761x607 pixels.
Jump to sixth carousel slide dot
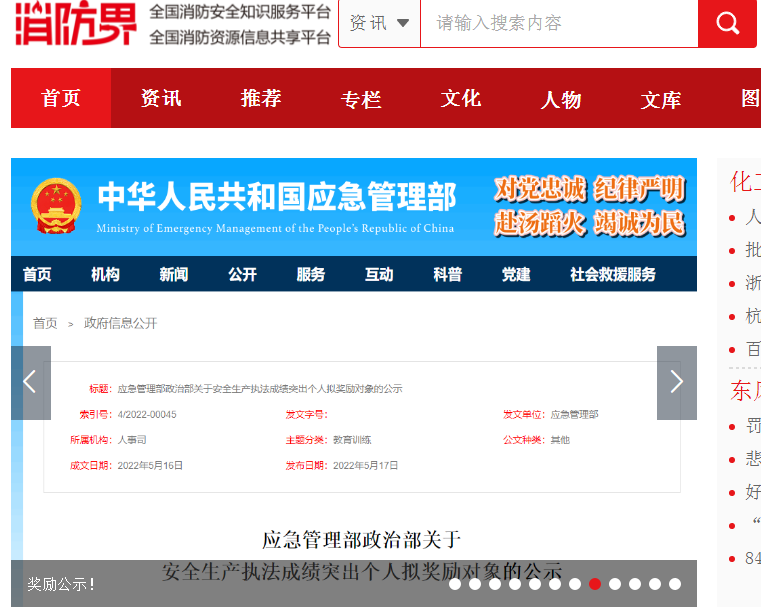pyautogui.click(x=555, y=584)
